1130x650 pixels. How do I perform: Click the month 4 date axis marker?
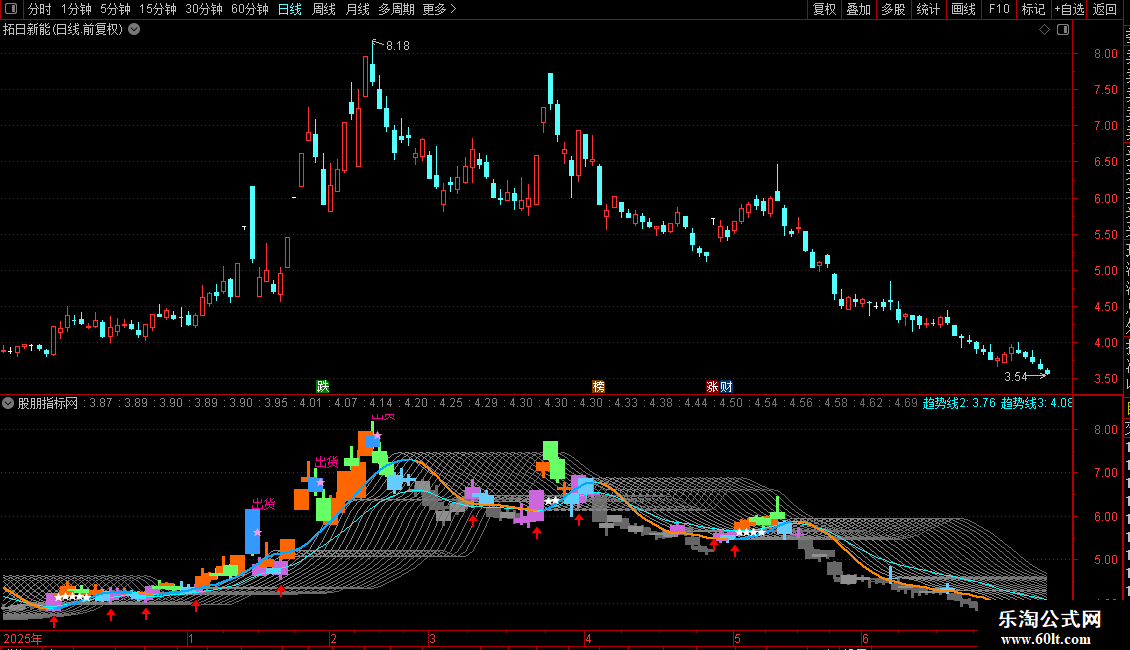(588, 638)
